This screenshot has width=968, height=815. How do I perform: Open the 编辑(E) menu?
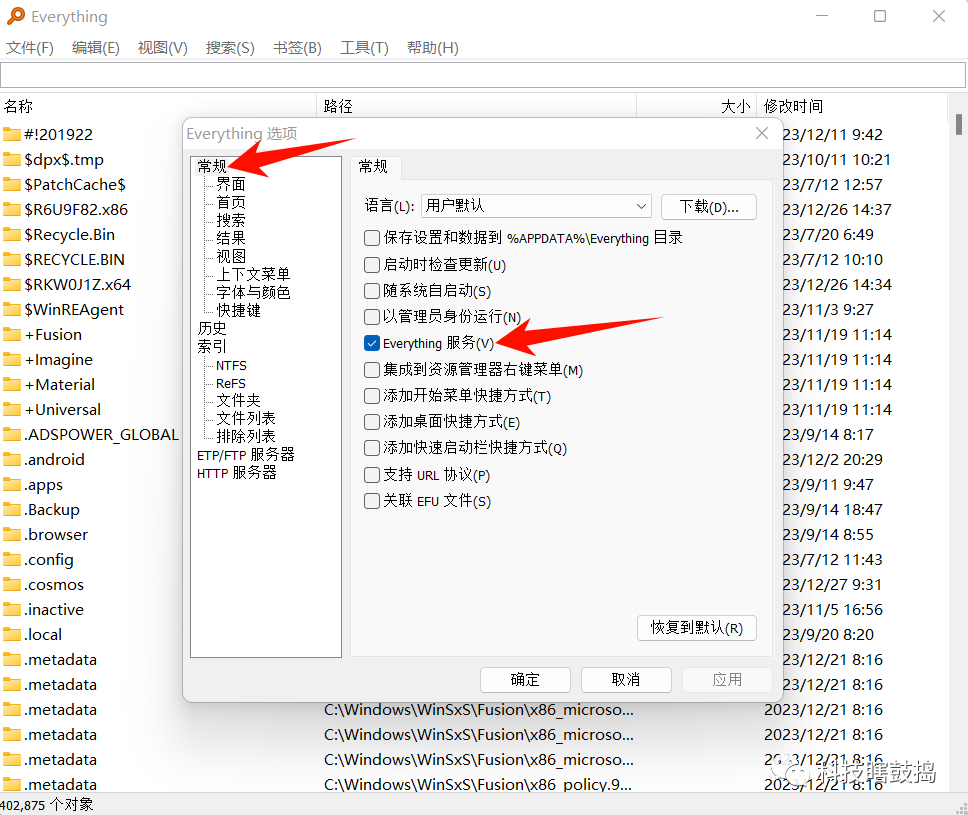(x=96, y=48)
